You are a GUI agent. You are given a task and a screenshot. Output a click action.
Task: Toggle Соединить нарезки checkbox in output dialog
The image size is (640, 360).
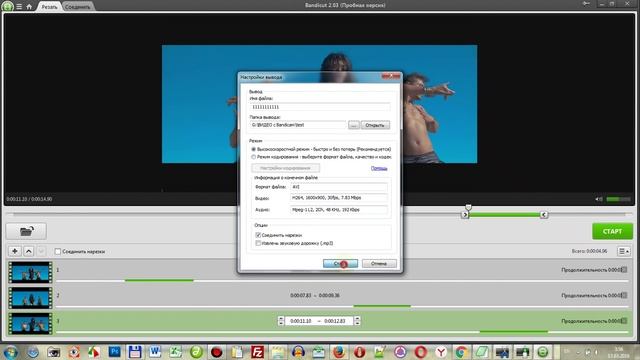click(258, 235)
